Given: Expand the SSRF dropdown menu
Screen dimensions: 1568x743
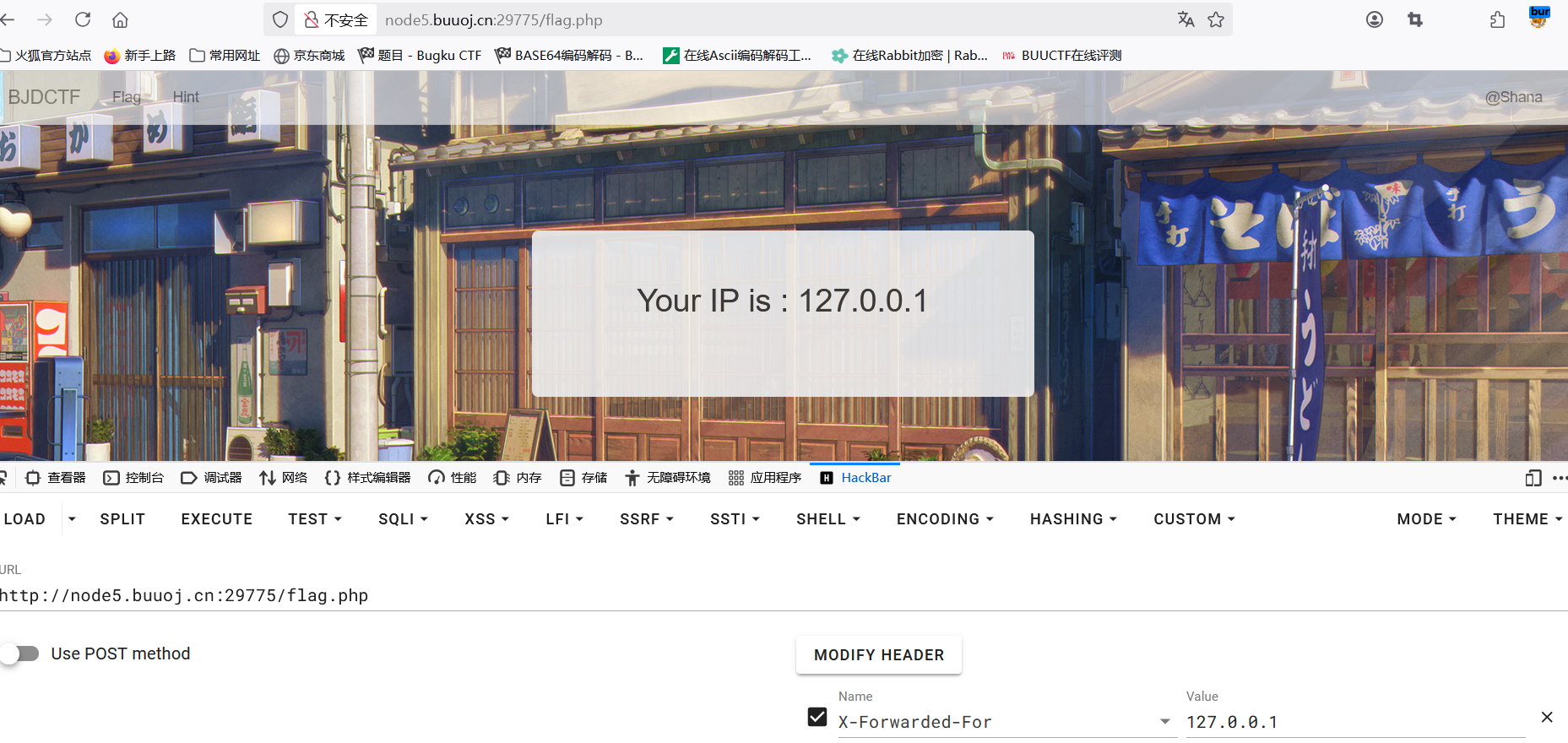Looking at the screenshot, I should click(647, 519).
